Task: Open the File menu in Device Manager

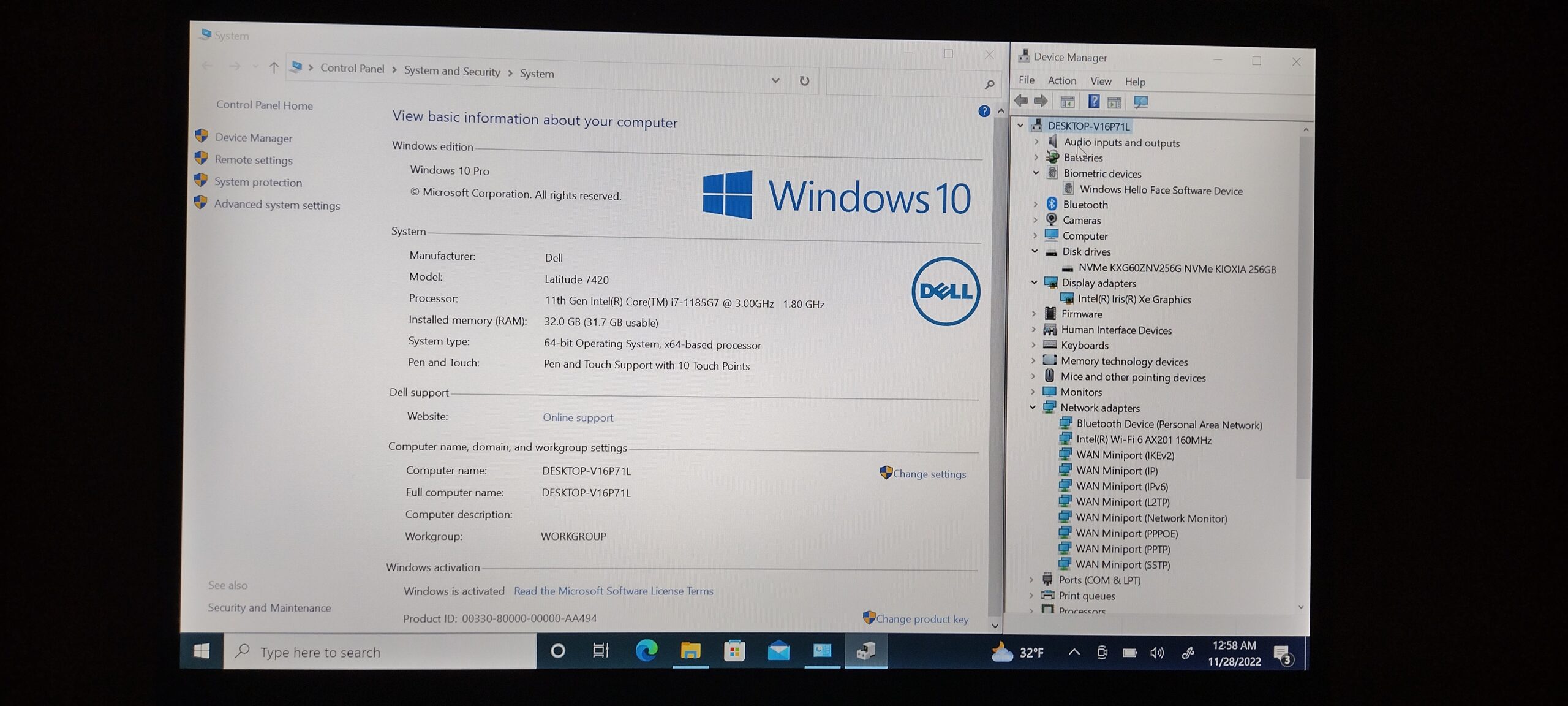Action: (1027, 80)
